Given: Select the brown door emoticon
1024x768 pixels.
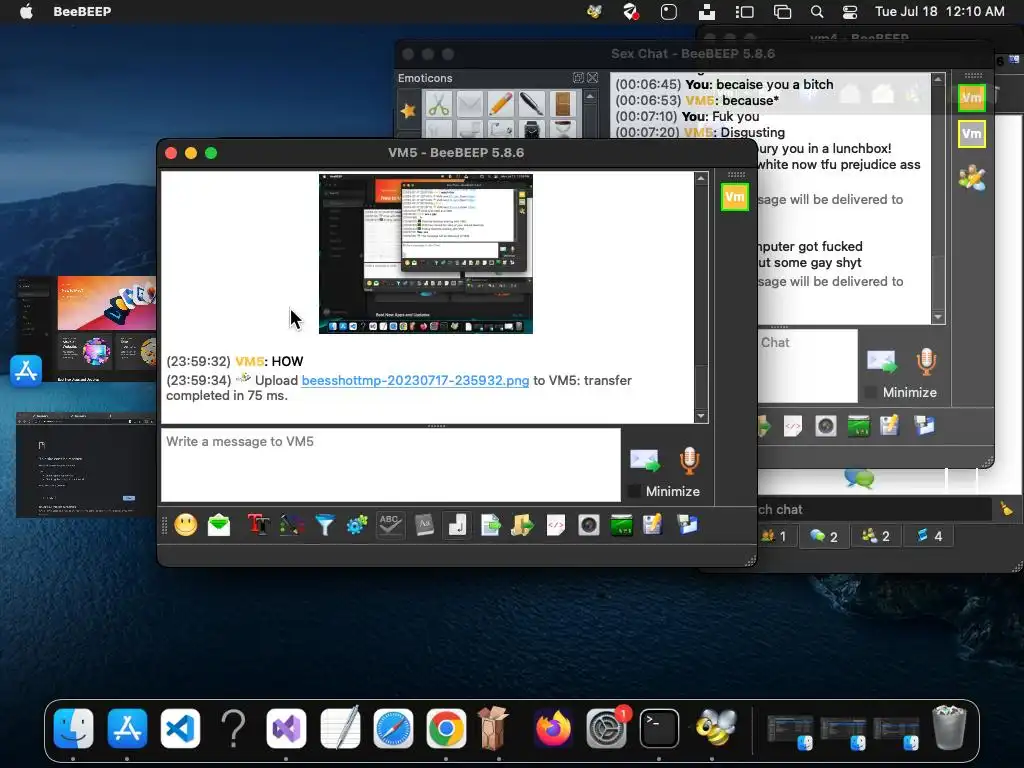Looking at the screenshot, I should click(x=562, y=104).
